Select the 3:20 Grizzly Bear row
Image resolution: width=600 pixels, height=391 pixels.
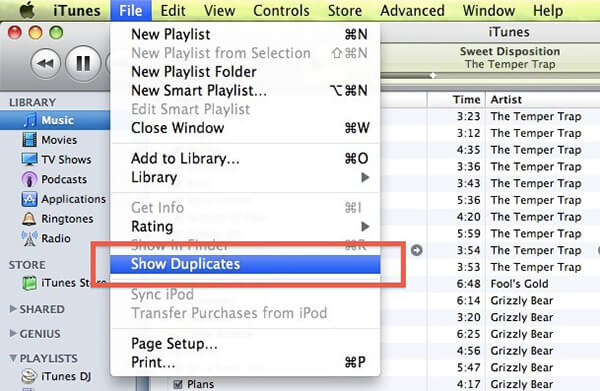[490, 318]
